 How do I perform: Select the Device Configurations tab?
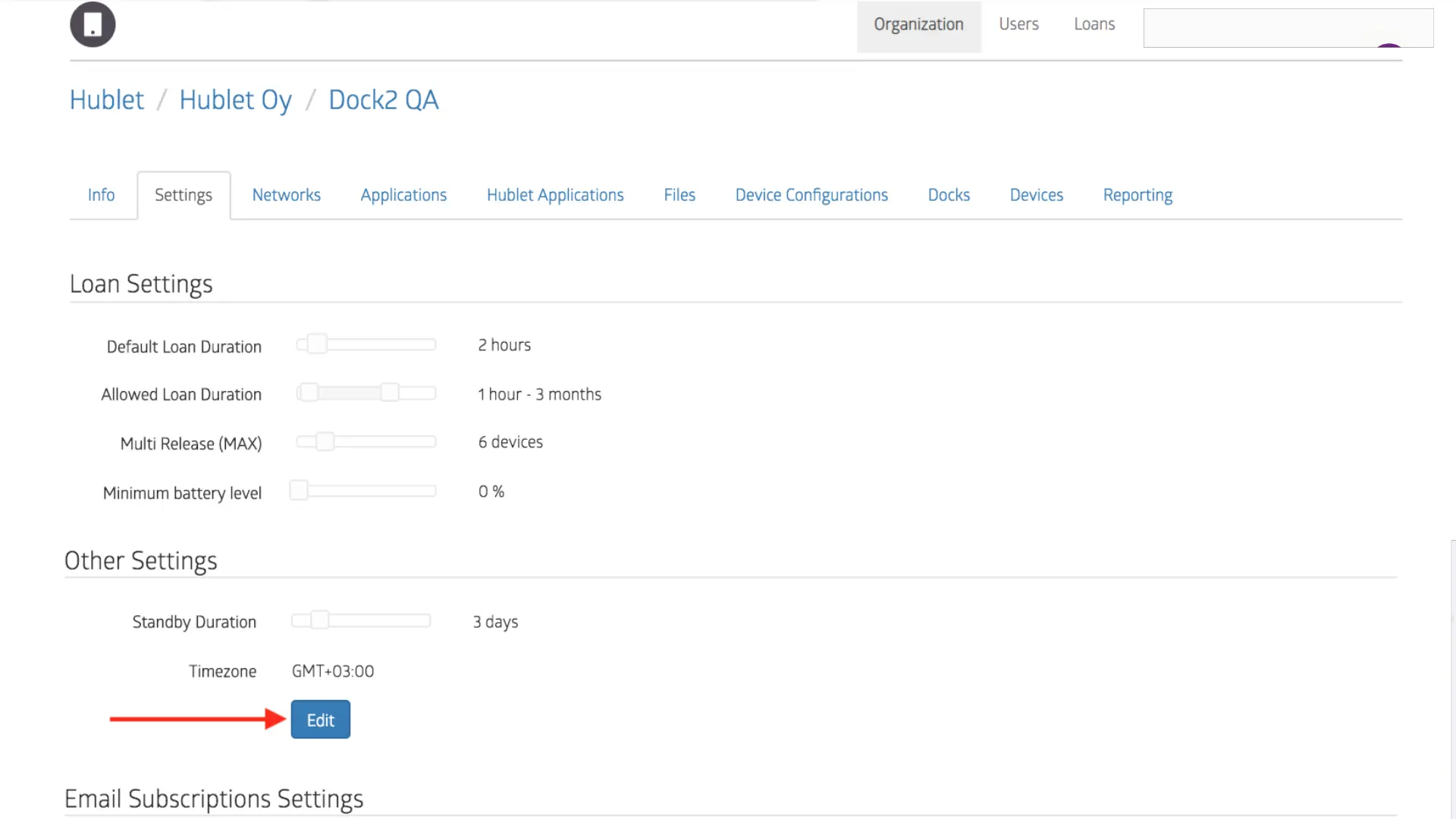coord(811,196)
